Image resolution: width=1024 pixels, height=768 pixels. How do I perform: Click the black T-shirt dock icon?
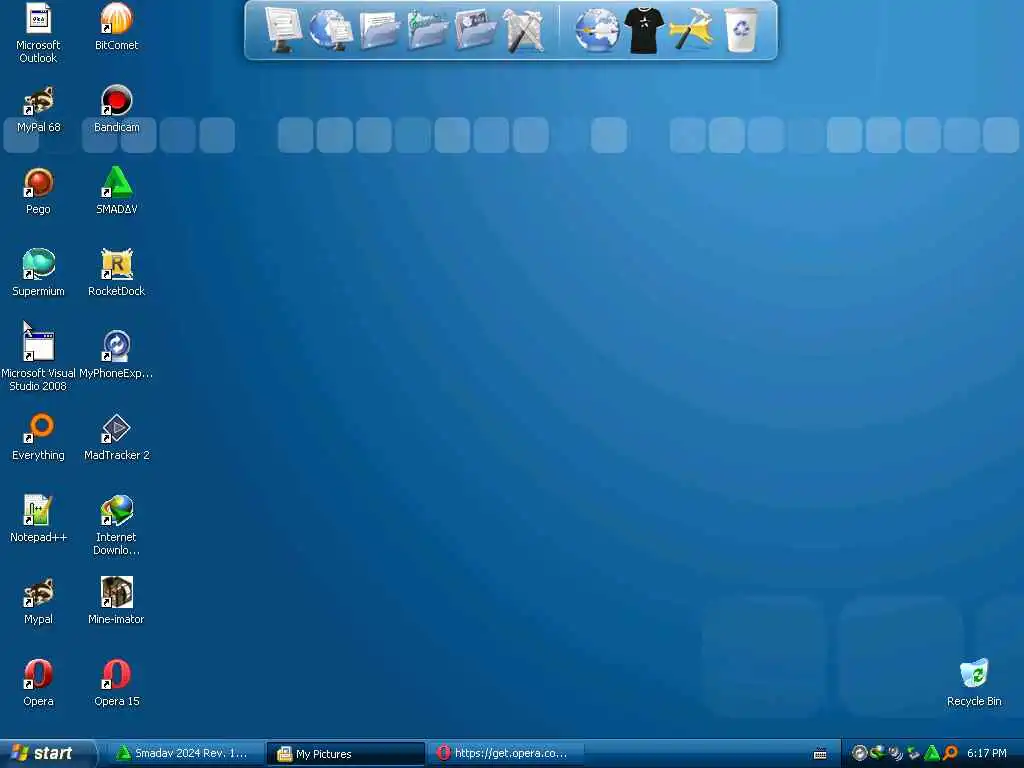tap(644, 30)
